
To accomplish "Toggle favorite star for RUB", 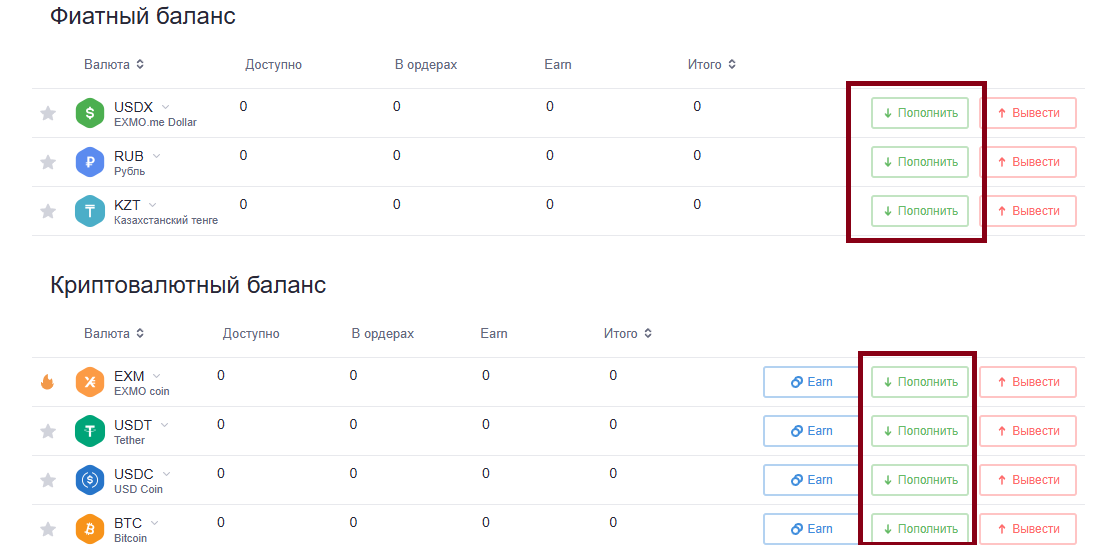I will click(x=47, y=162).
